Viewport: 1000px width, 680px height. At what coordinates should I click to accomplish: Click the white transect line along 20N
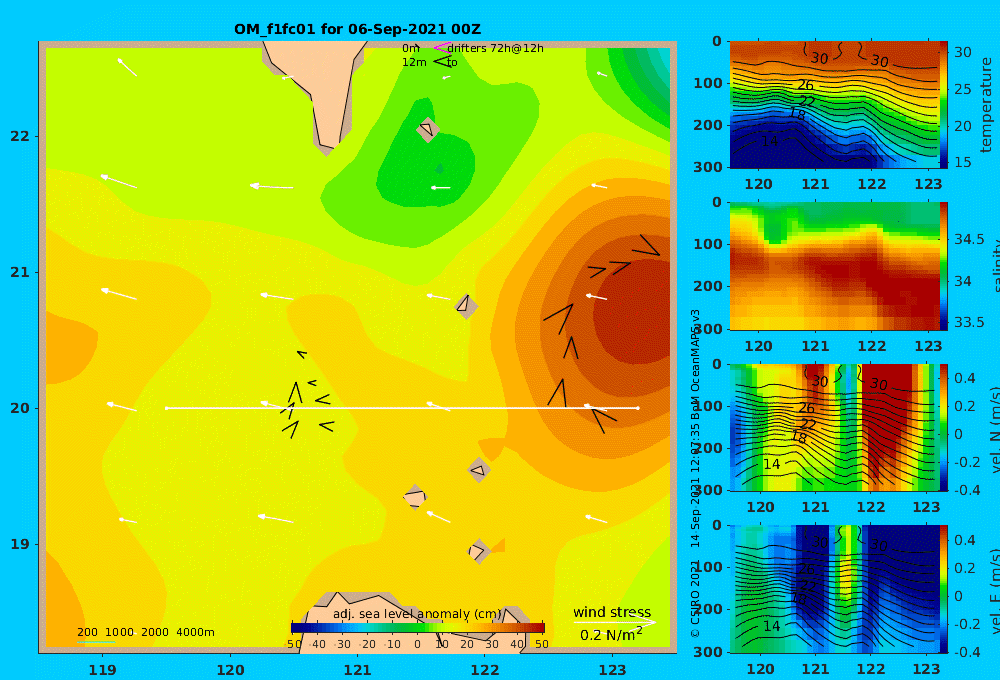pyautogui.click(x=402, y=408)
